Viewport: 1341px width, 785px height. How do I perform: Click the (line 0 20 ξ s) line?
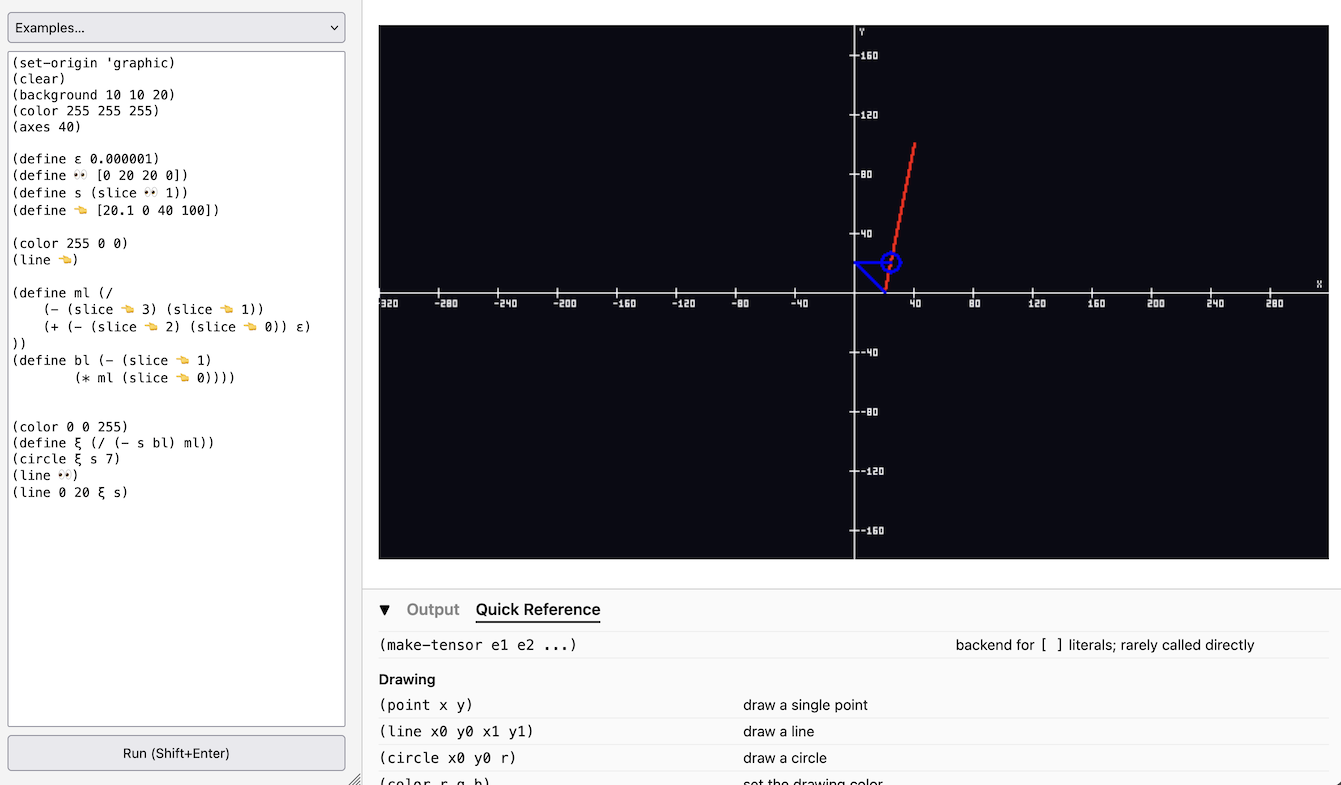click(70, 492)
